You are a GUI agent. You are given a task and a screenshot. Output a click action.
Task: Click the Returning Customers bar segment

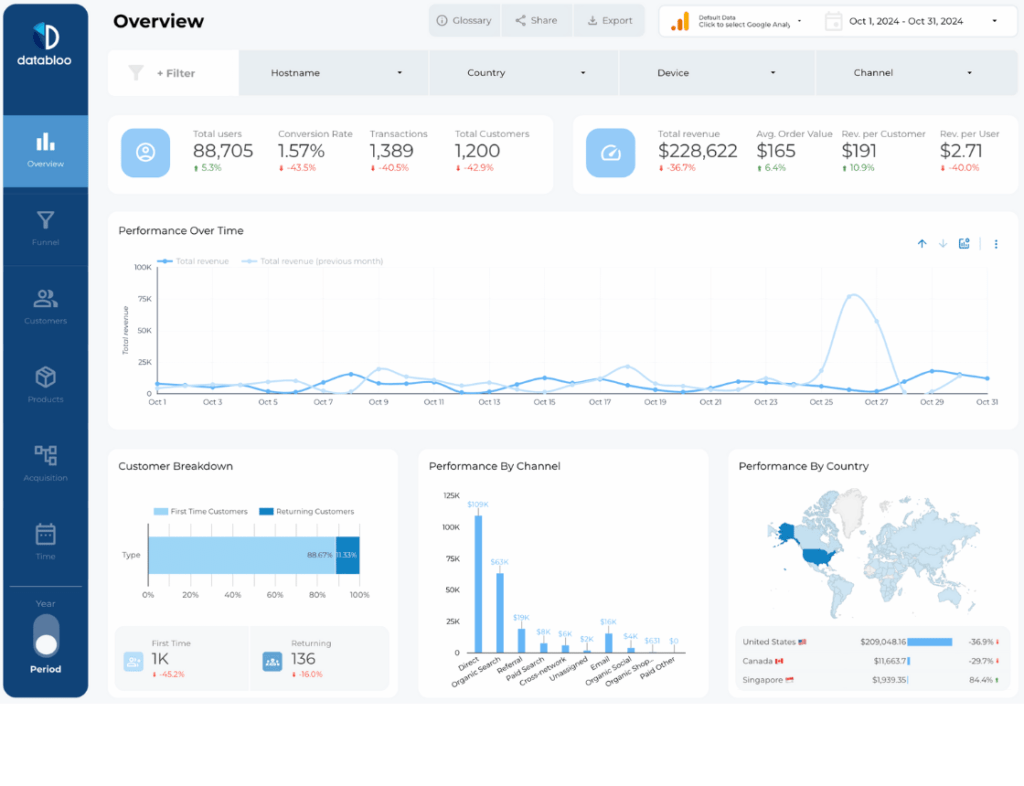(x=347, y=555)
